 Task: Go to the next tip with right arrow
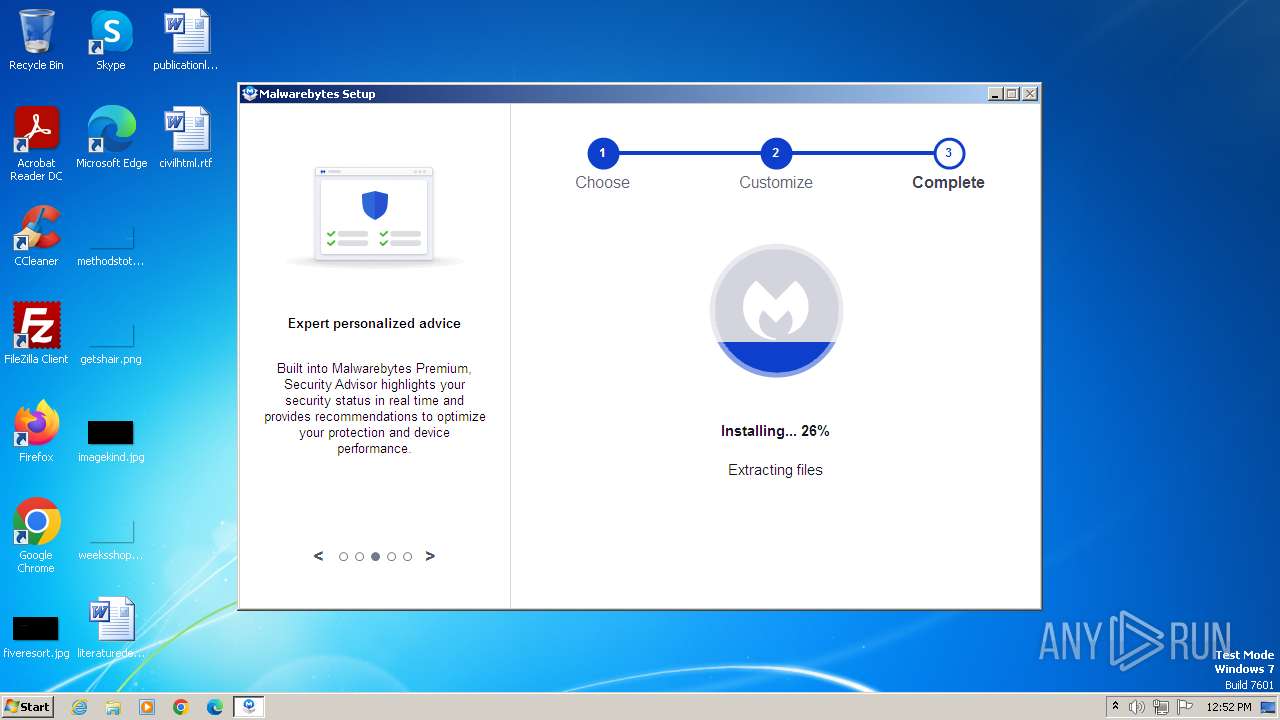pyautogui.click(x=430, y=556)
